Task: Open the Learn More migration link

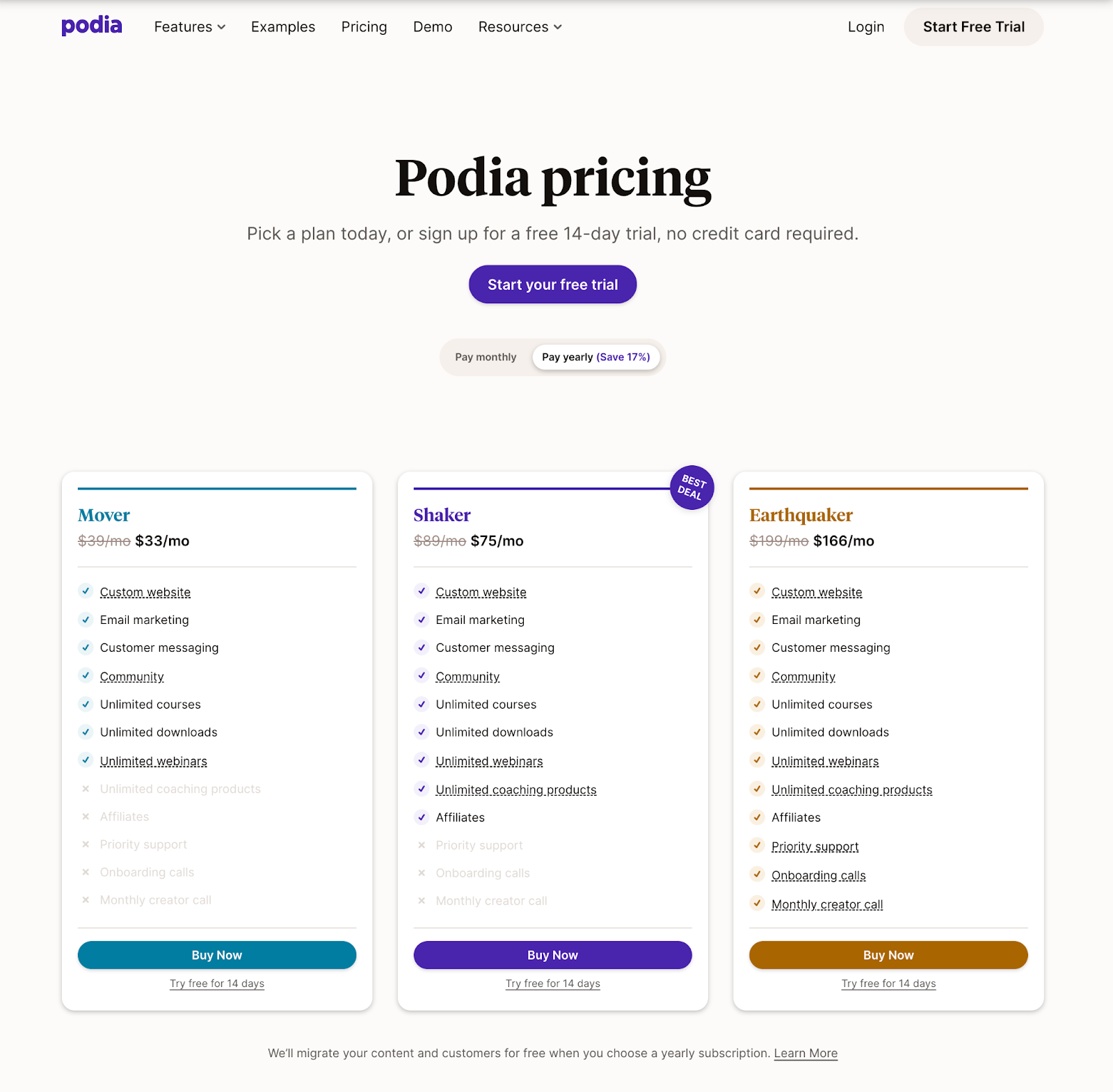Action: pos(806,1053)
